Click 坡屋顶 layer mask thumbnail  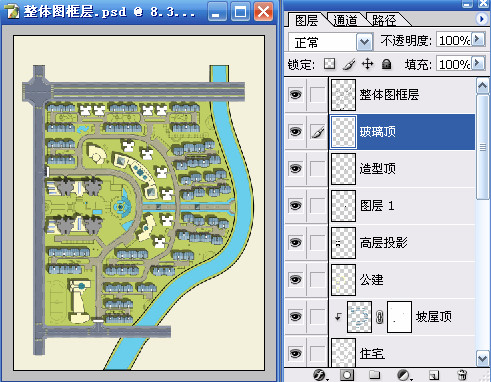[x=399, y=317]
